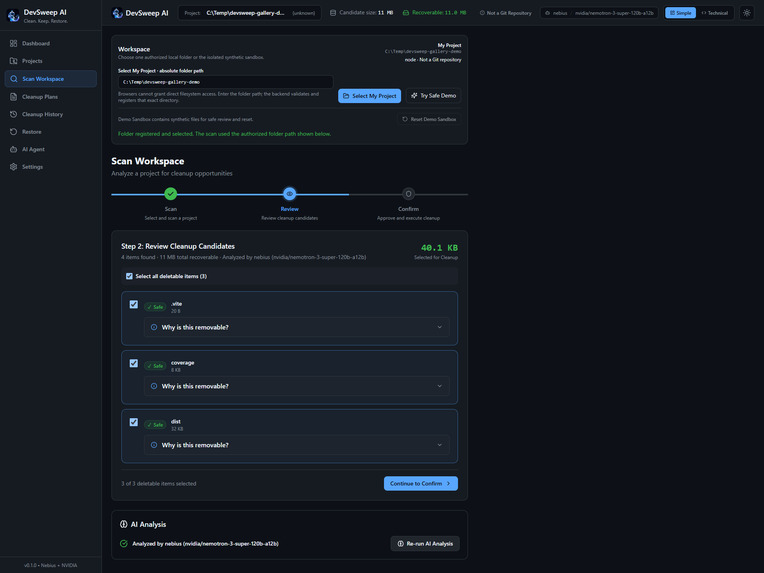Expand 'Why is this removable?' for coverage
764x573 pixels.
tap(296, 386)
